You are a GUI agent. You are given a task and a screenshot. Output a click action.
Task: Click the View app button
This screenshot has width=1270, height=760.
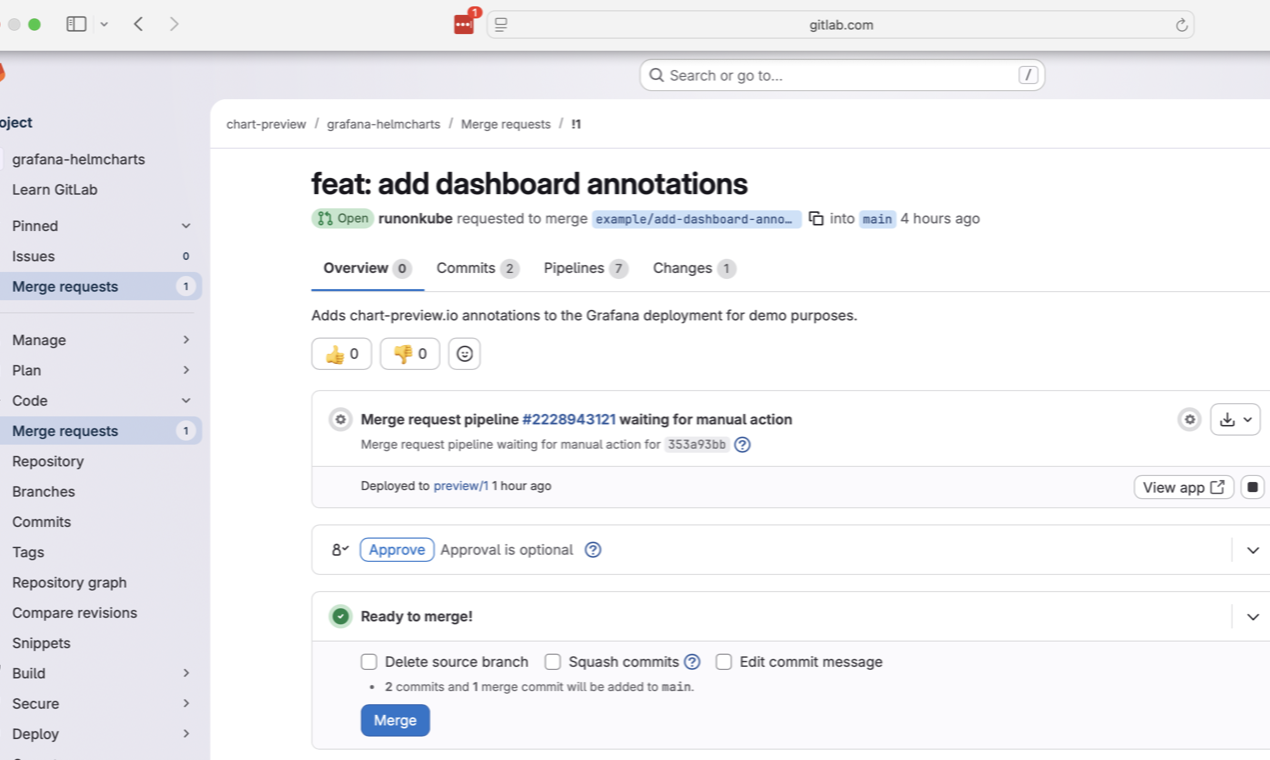[1184, 488]
